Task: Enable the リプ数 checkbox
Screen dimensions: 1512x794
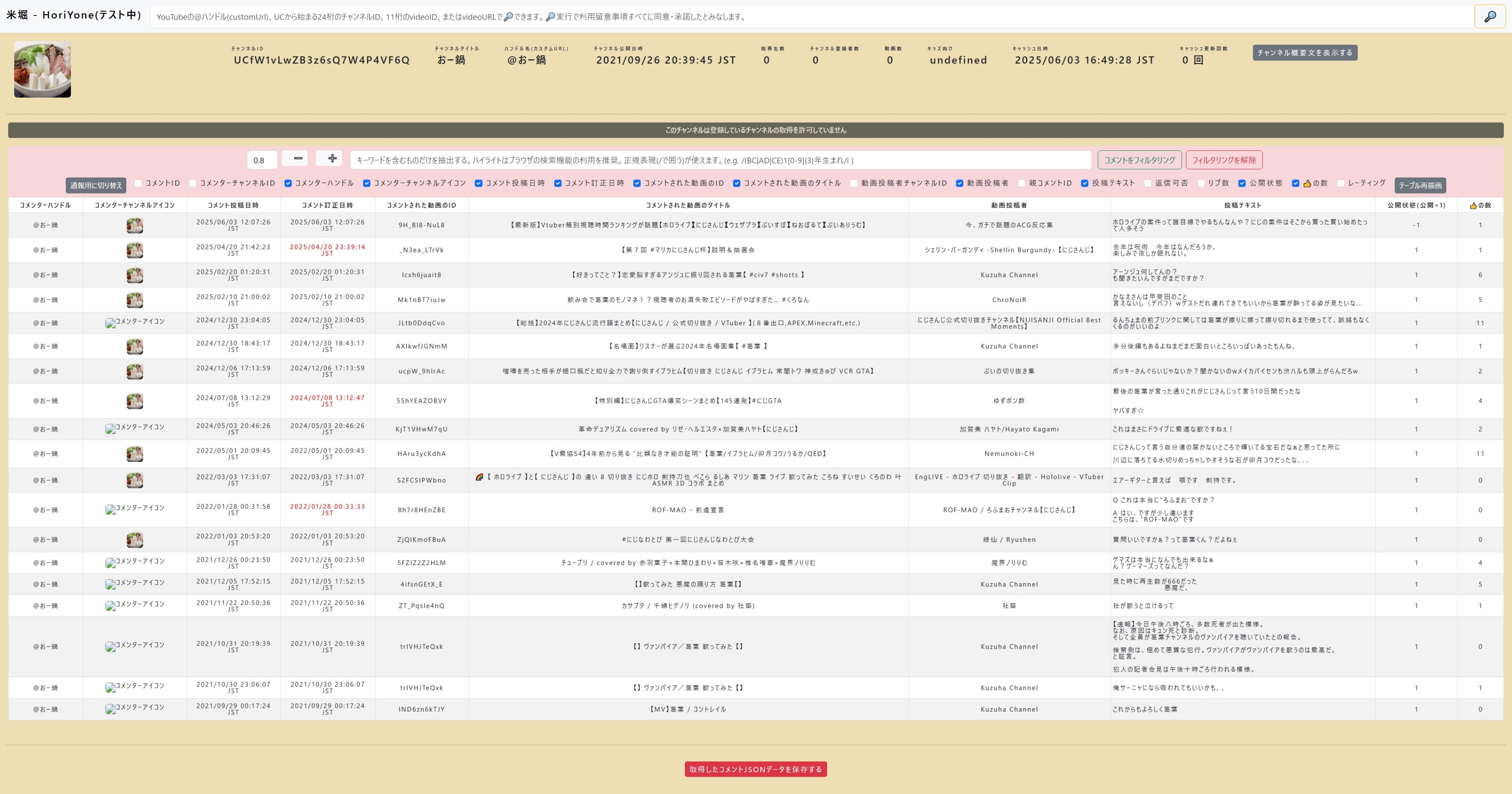Action: [x=1201, y=183]
